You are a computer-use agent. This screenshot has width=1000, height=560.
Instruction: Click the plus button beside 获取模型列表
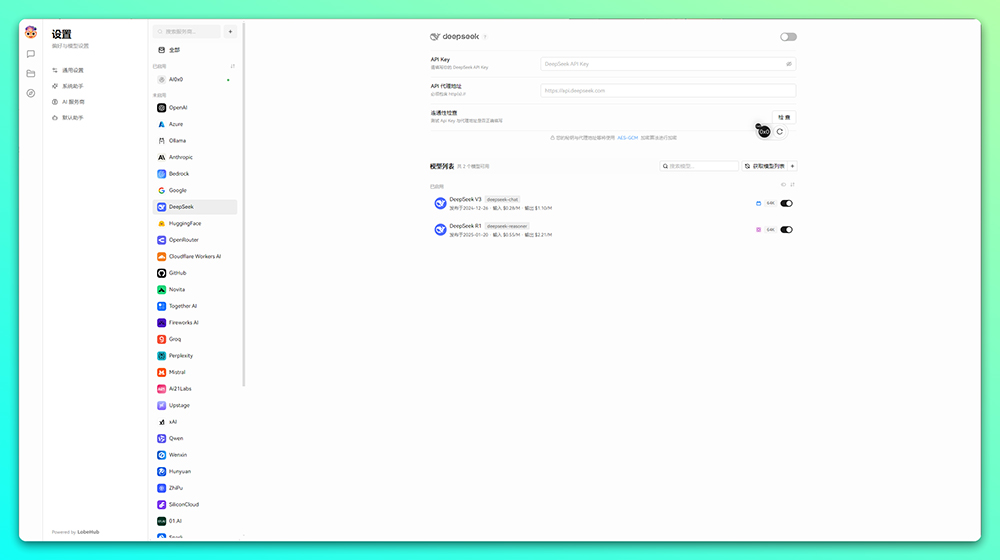click(793, 166)
